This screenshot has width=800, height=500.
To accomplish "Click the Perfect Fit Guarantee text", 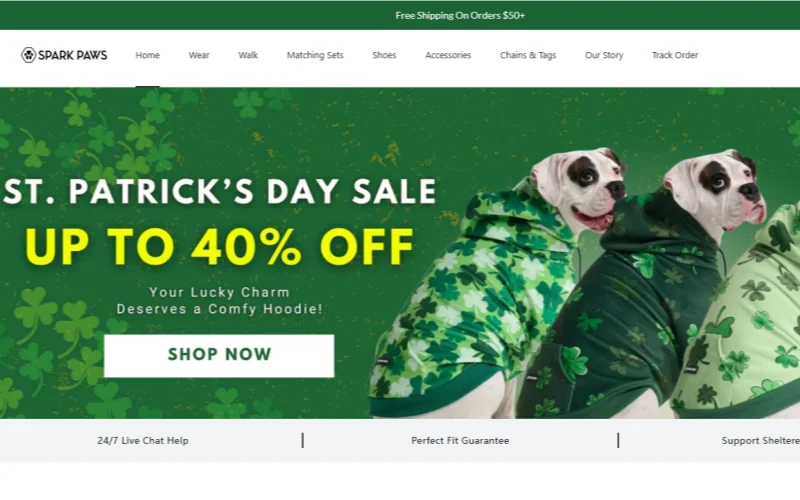I will [x=460, y=440].
